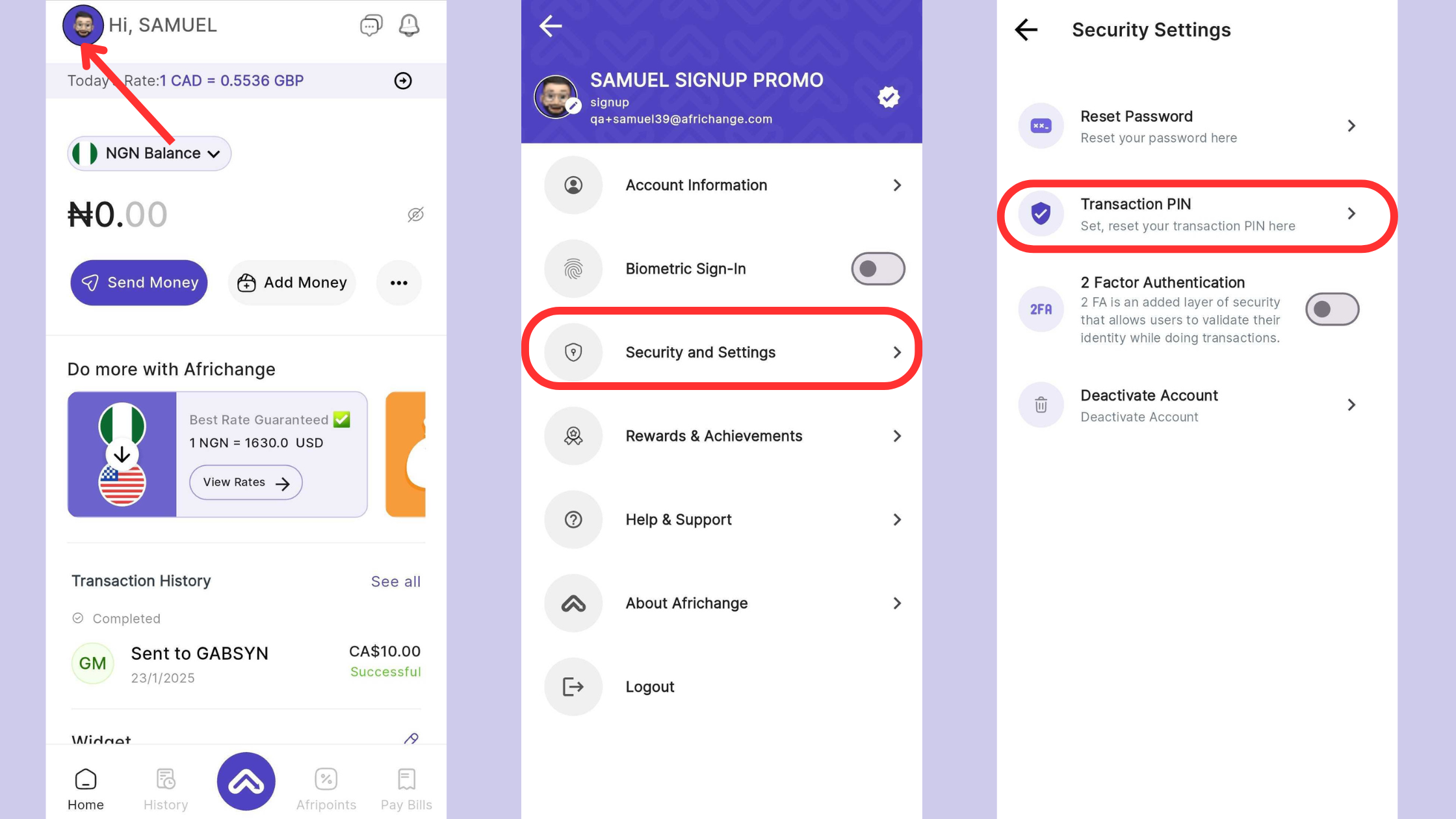
Task: Open the orange promo card
Action: pyautogui.click(x=406, y=454)
